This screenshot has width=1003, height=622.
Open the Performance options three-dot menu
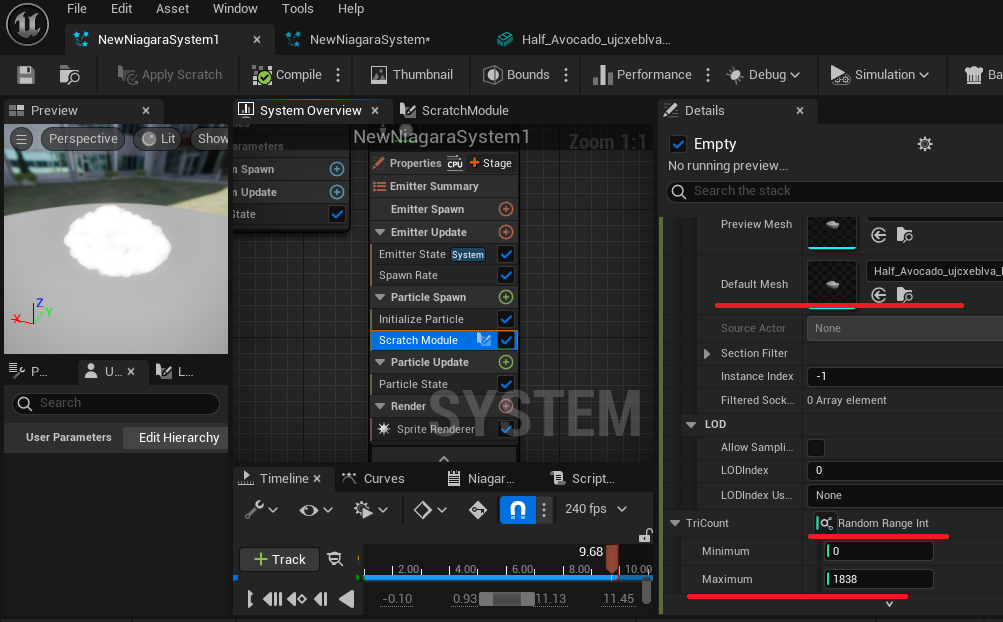pos(708,75)
